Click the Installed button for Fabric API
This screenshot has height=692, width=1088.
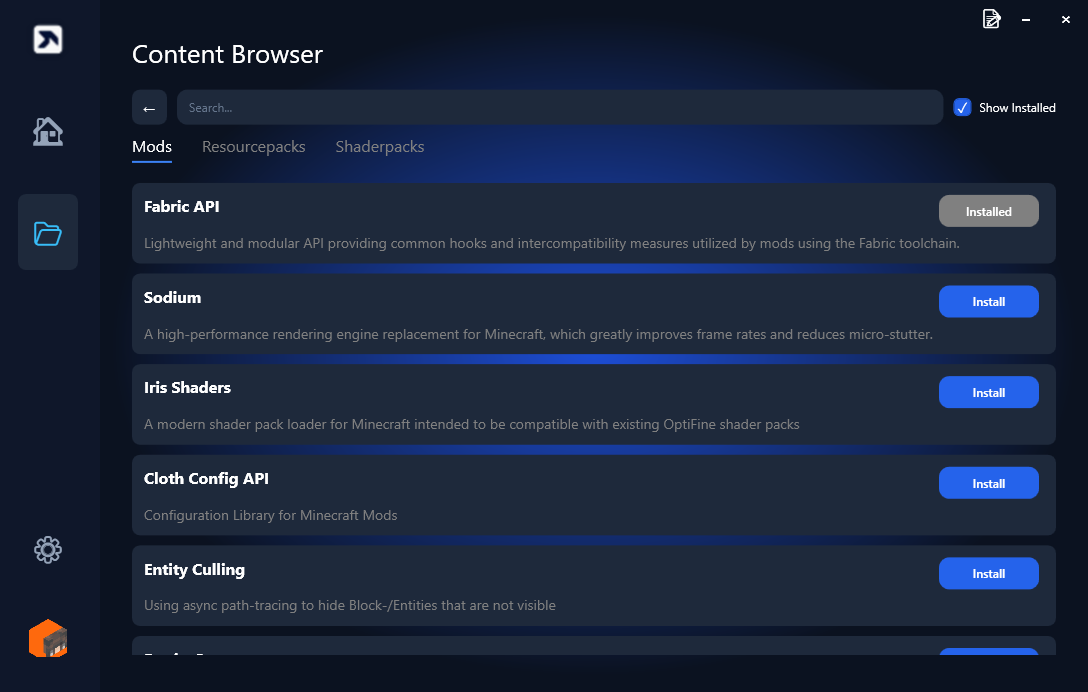988,211
